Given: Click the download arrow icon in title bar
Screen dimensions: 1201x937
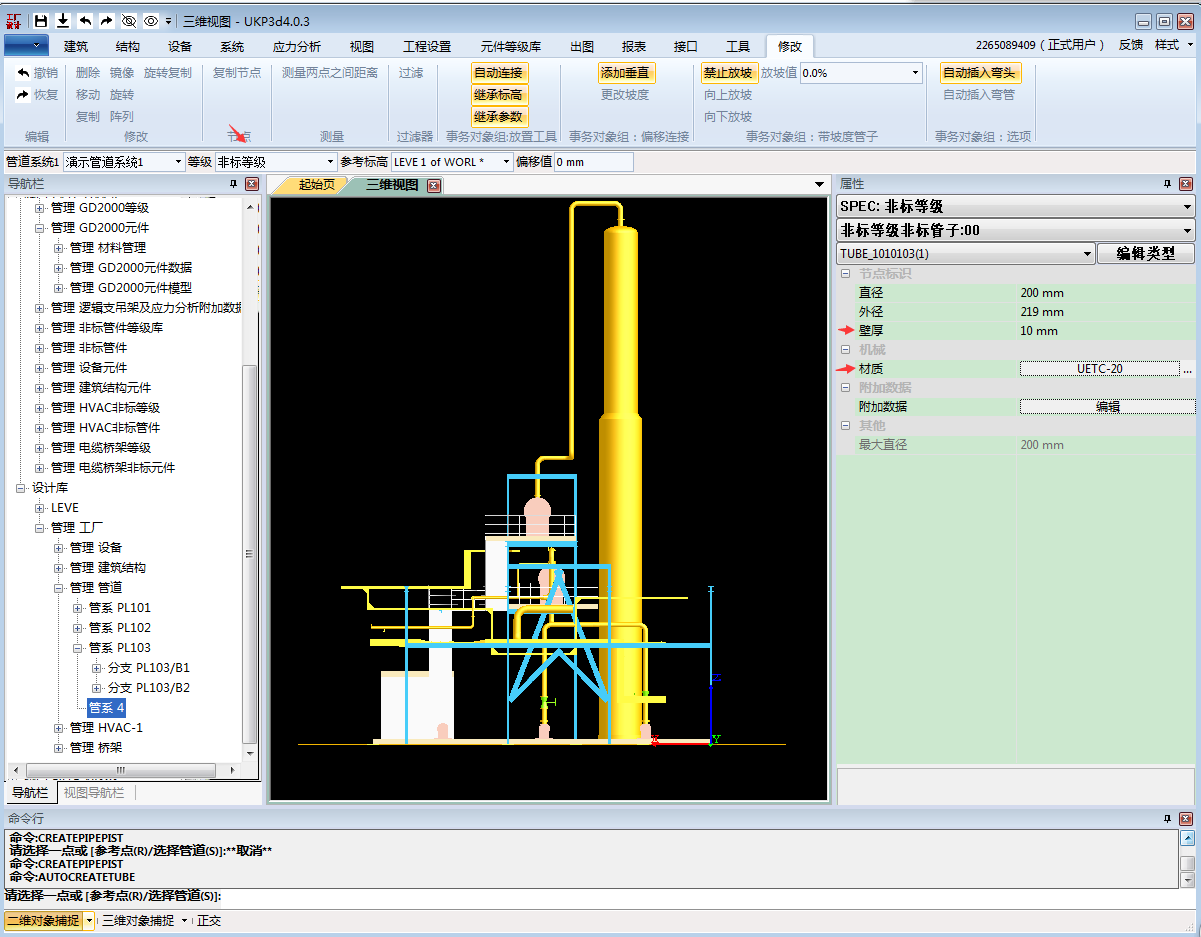Looking at the screenshot, I should tap(63, 20).
